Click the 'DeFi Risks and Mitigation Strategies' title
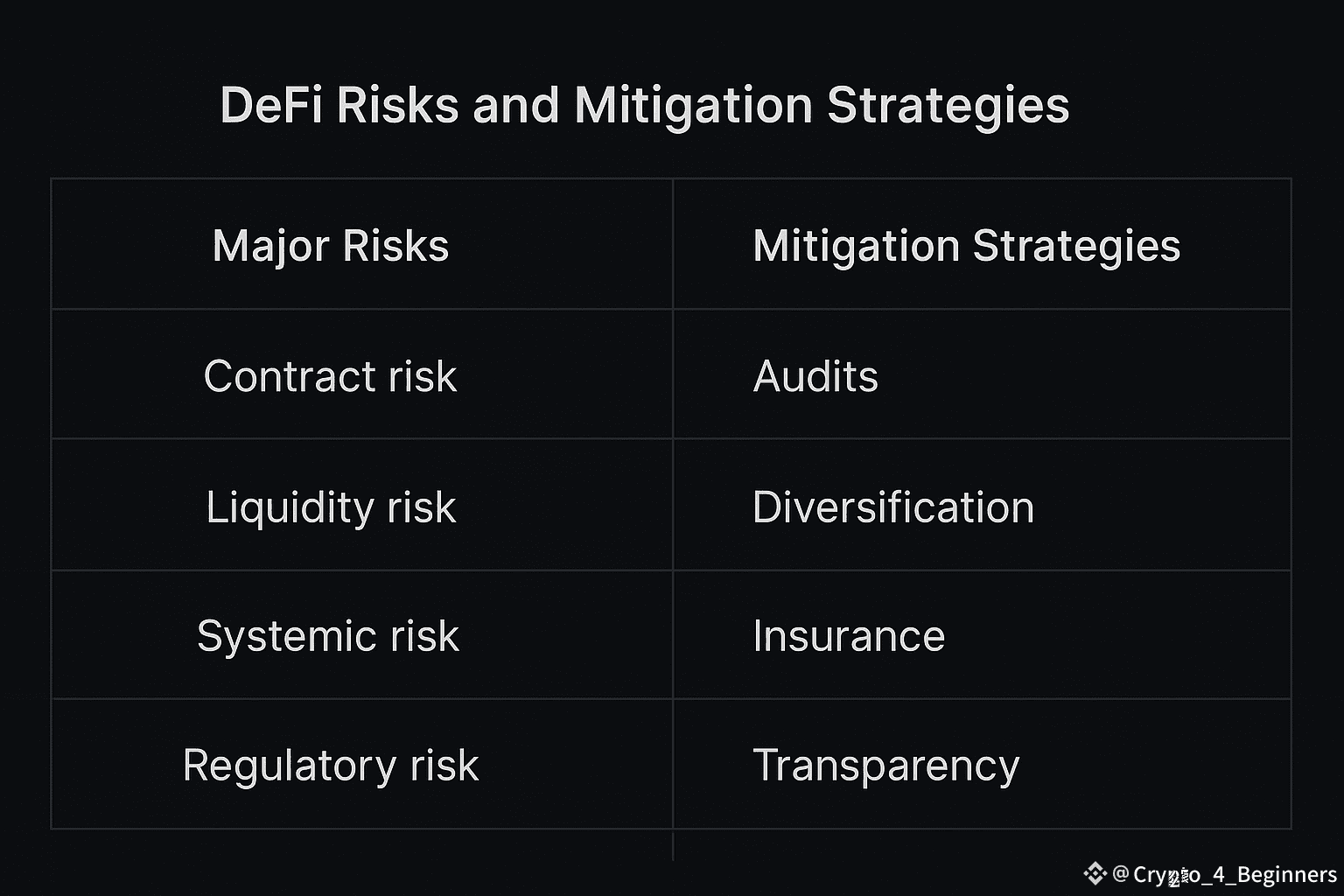Screen dimensions: 1344x896 [645, 106]
